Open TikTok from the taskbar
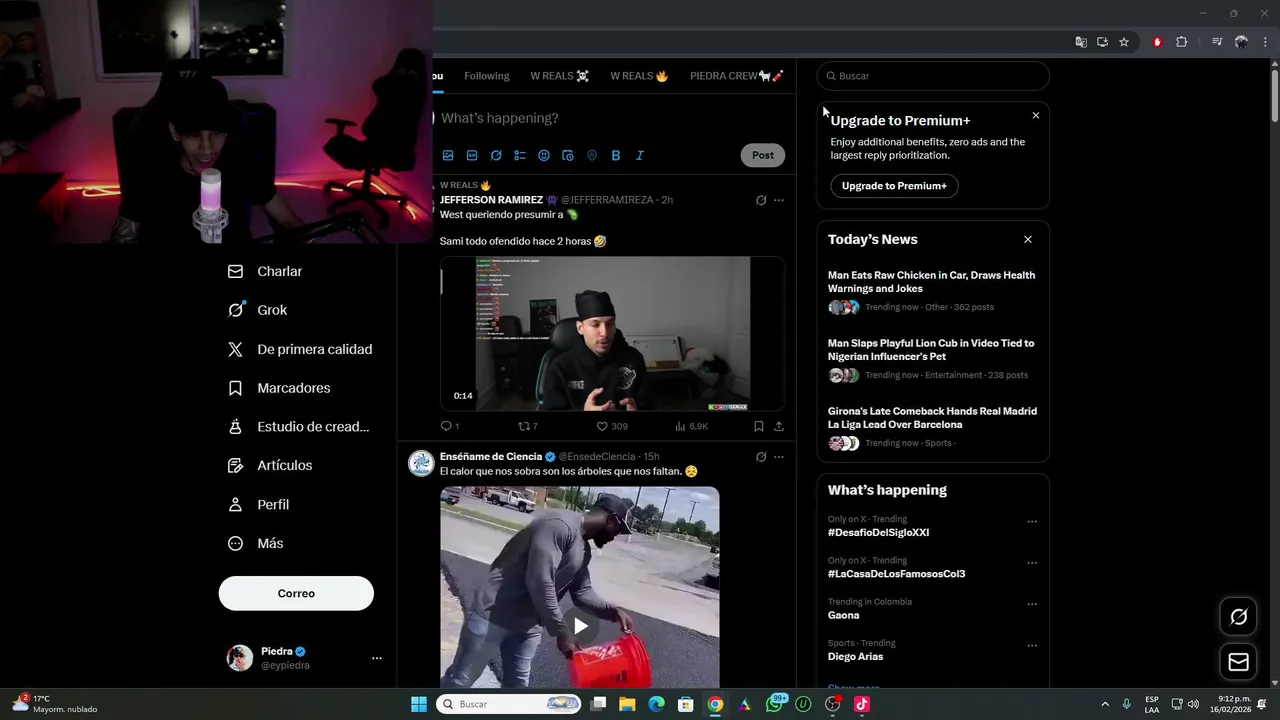Image resolution: width=1280 pixels, height=720 pixels. pyautogui.click(x=862, y=704)
